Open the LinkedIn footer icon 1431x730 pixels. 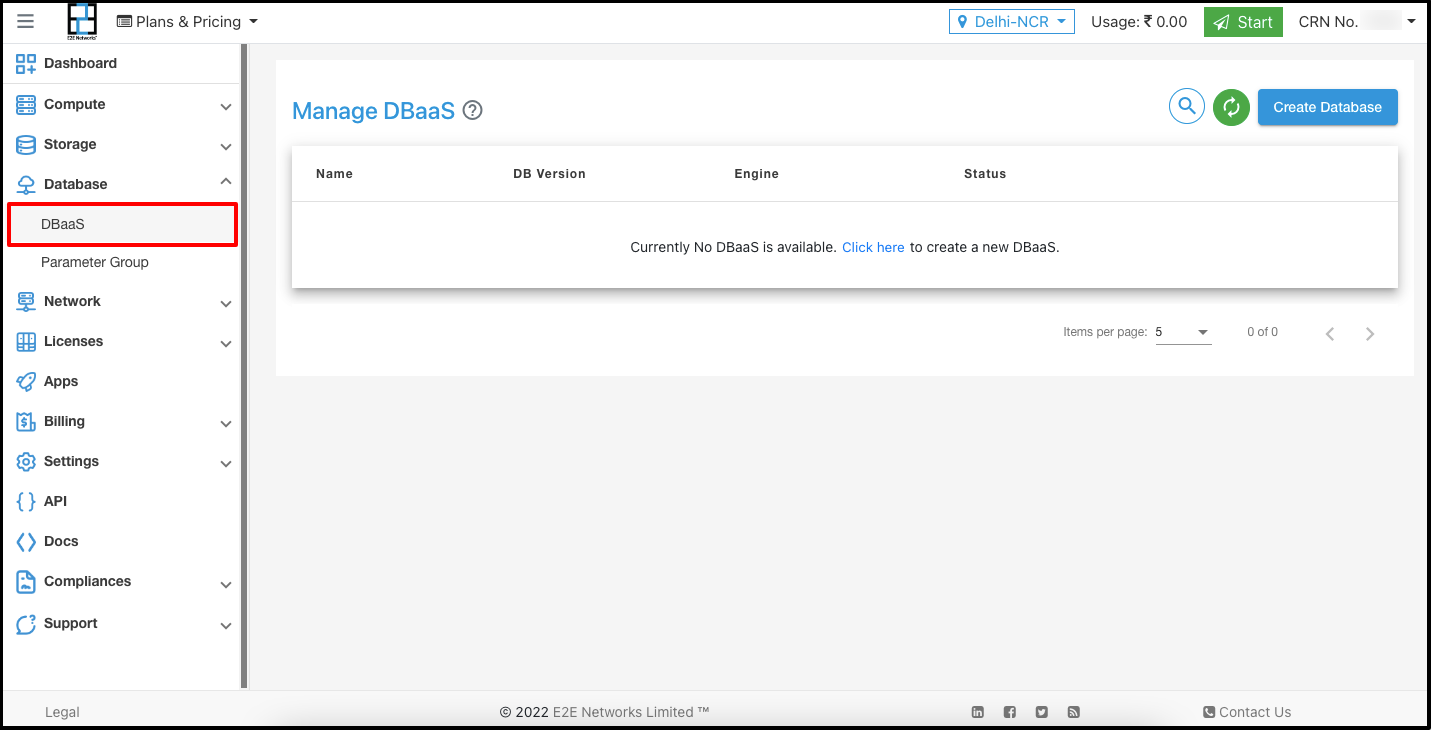(978, 712)
